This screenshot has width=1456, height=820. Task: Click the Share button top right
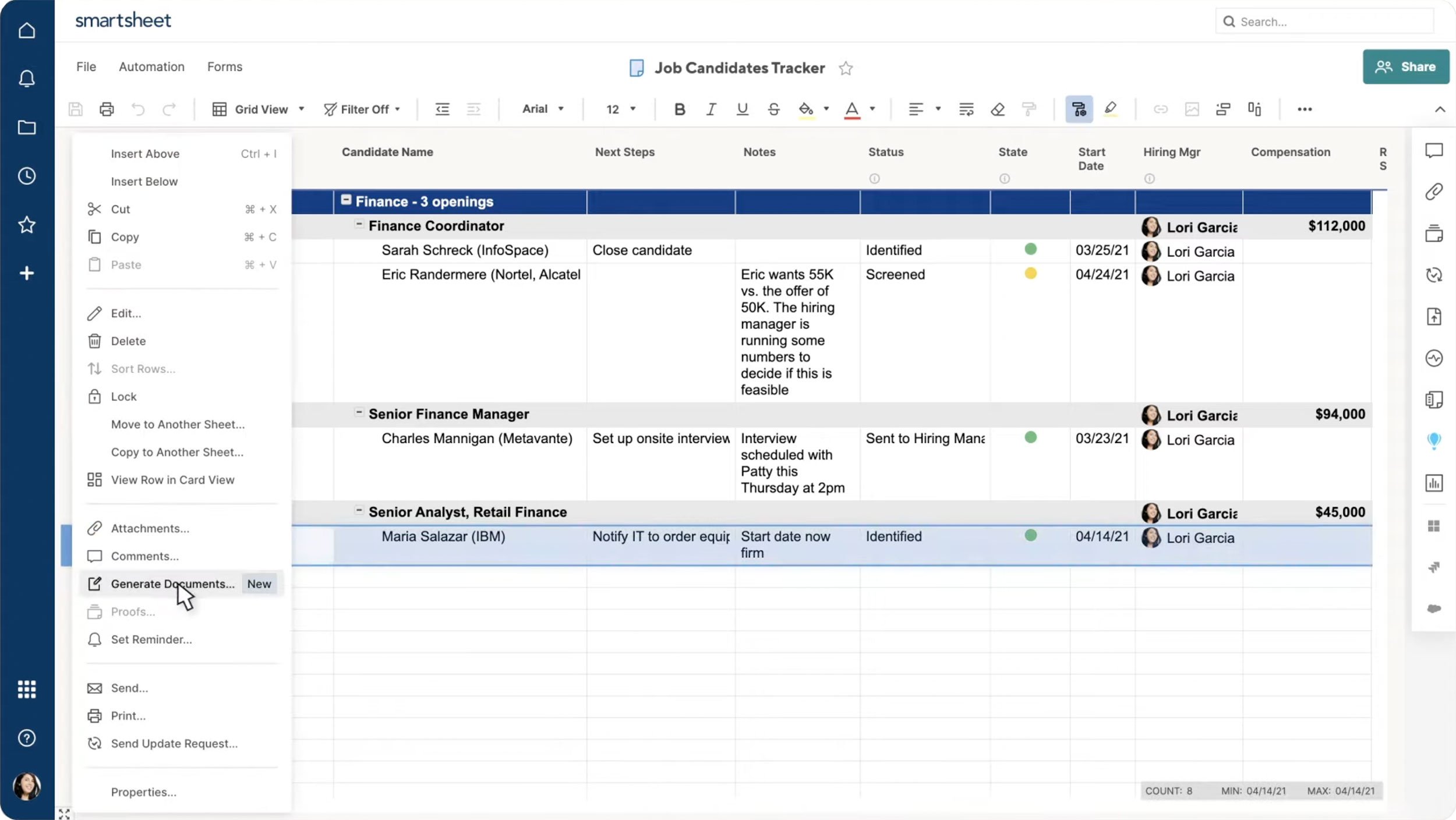point(1405,66)
